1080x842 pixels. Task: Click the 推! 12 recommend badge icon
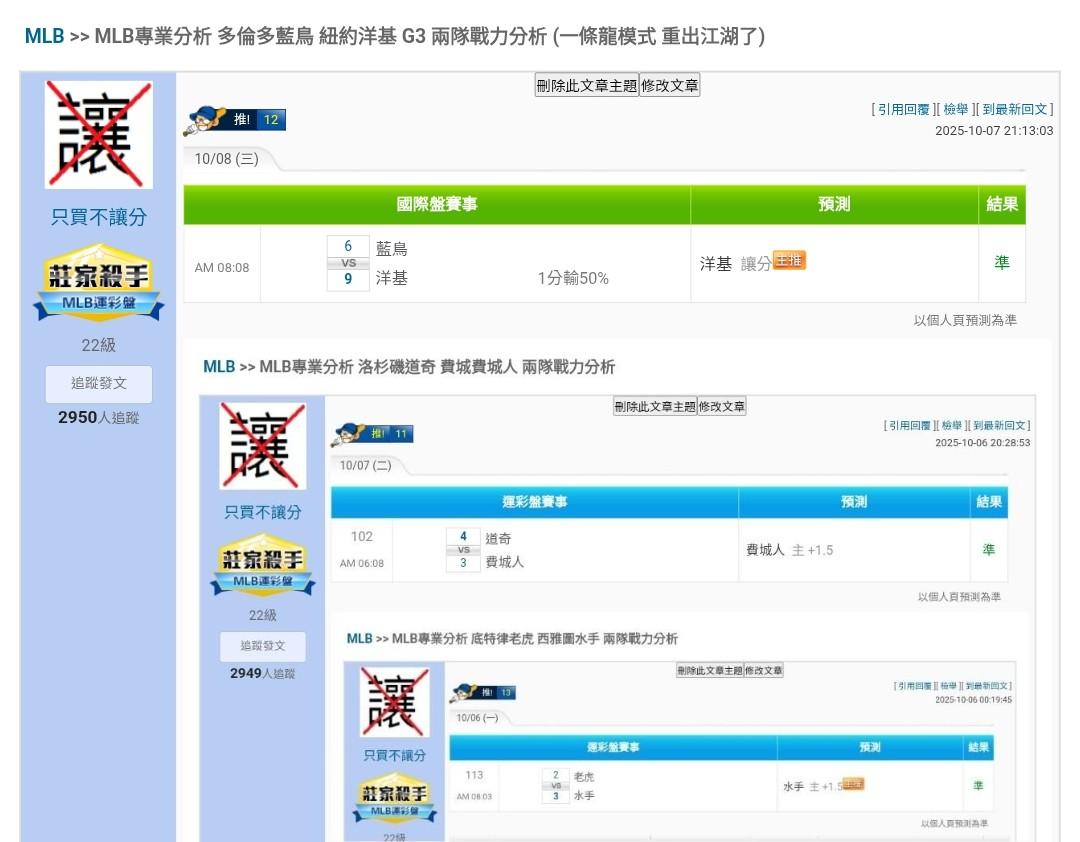pos(235,120)
